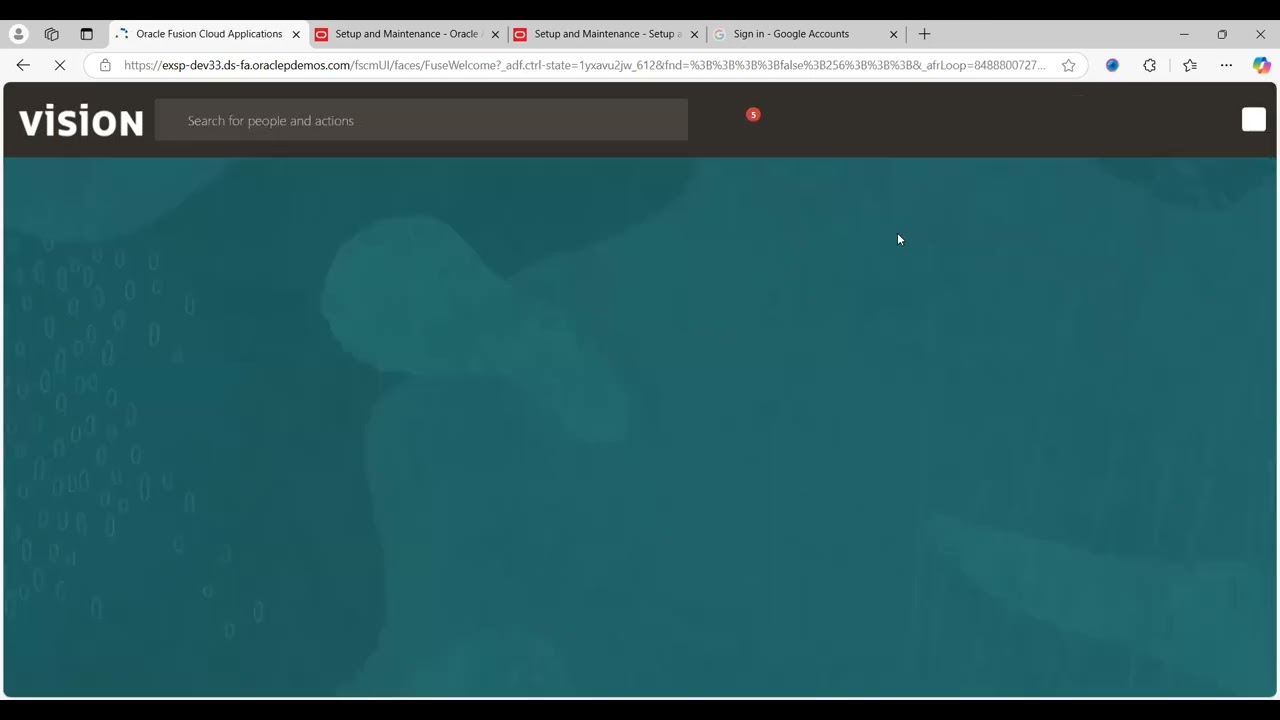Switch to the Setup and Maintenance - Setup tab
This screenshot has width=1280, height=720.
click(x=607, y=34)
